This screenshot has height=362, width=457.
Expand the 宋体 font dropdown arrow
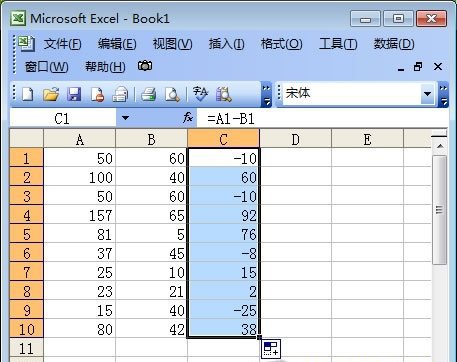tap(427, 94)
